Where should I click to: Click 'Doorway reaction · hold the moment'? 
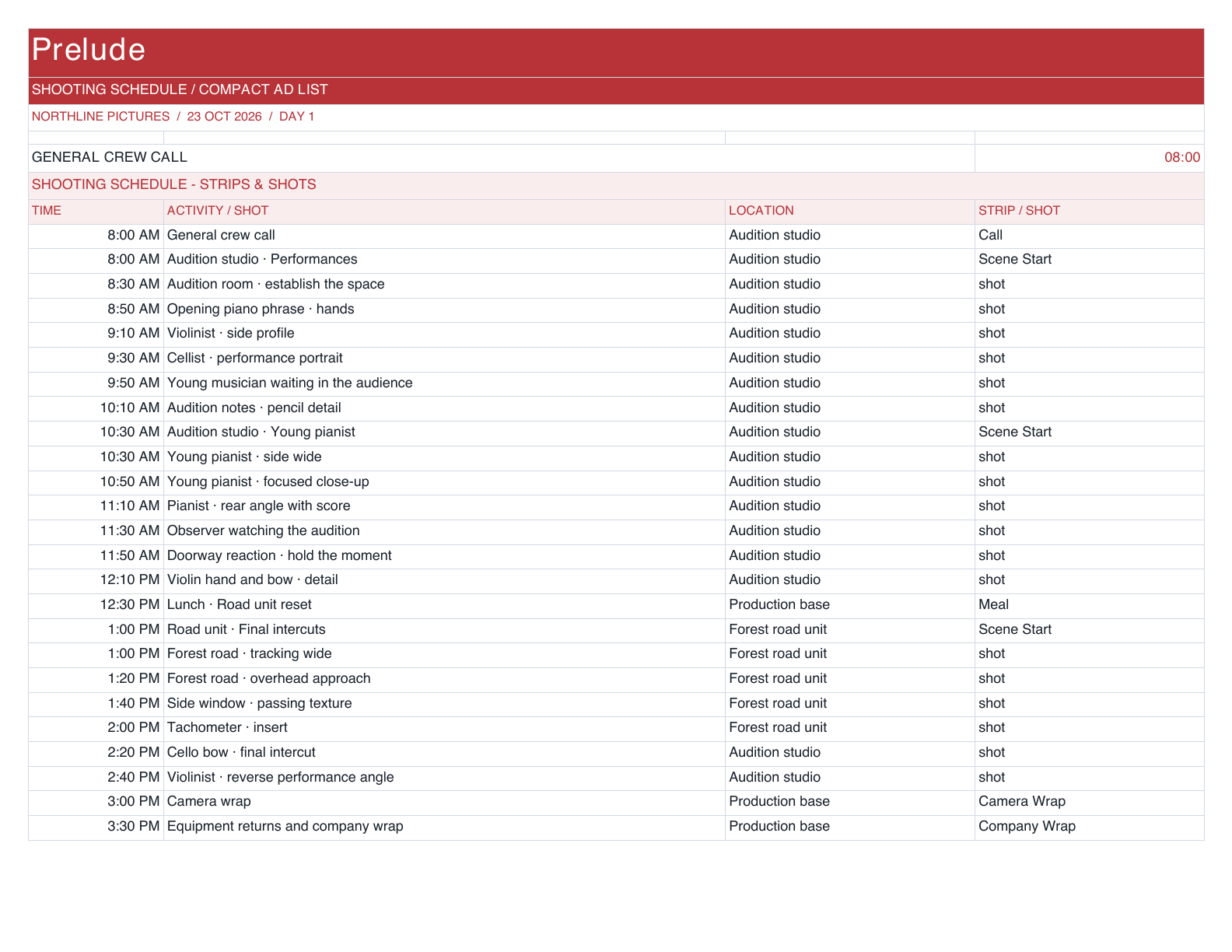pyautogui.click(x=444, y=556)
